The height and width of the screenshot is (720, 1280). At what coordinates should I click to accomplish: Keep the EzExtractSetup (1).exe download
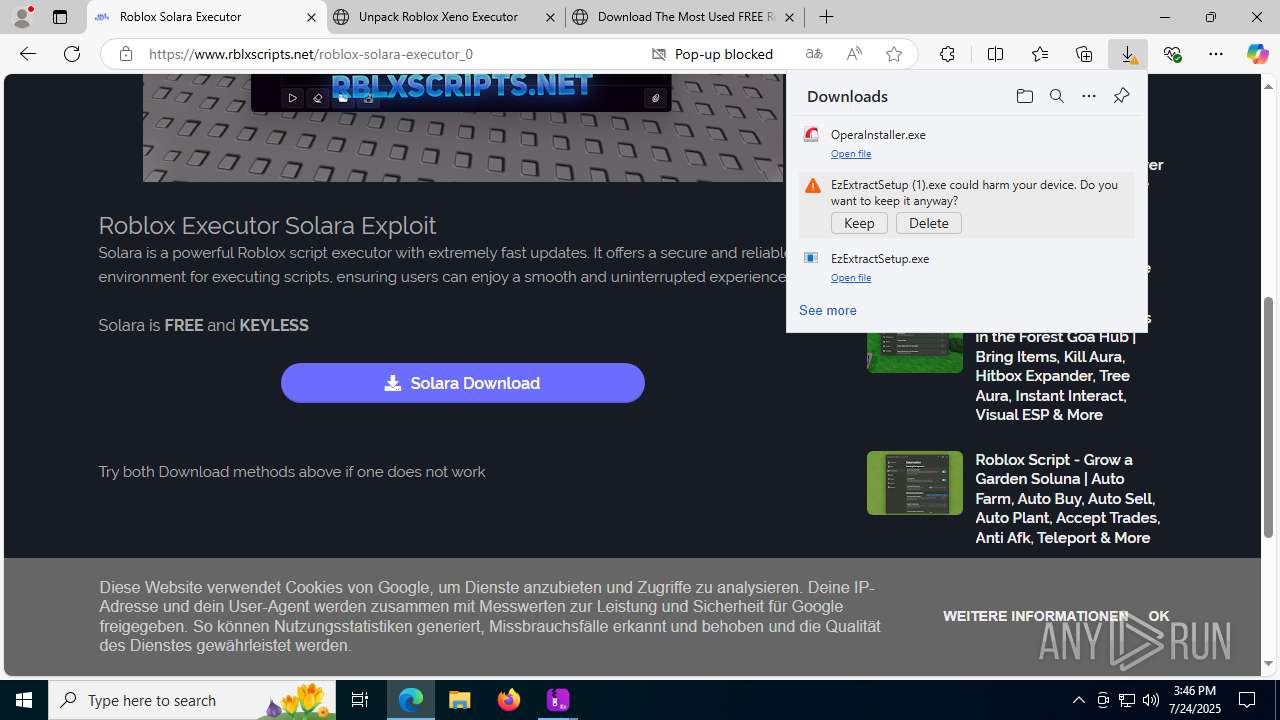pos(859,223)
